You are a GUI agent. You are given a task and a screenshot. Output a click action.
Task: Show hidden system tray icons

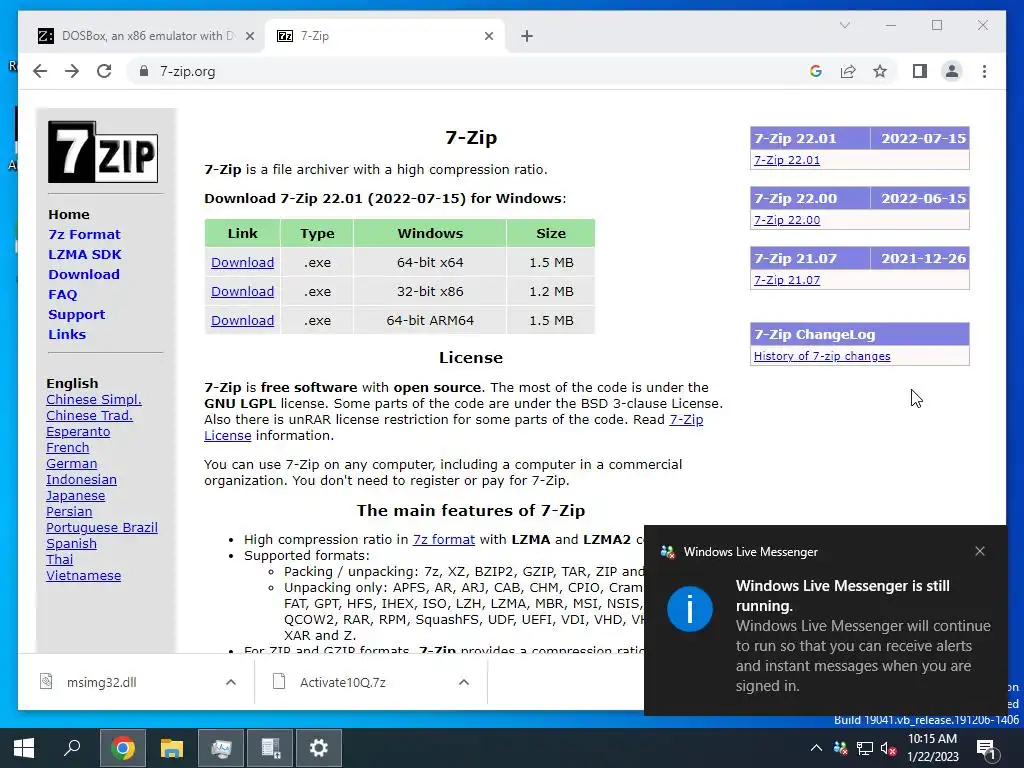[816, 748]
